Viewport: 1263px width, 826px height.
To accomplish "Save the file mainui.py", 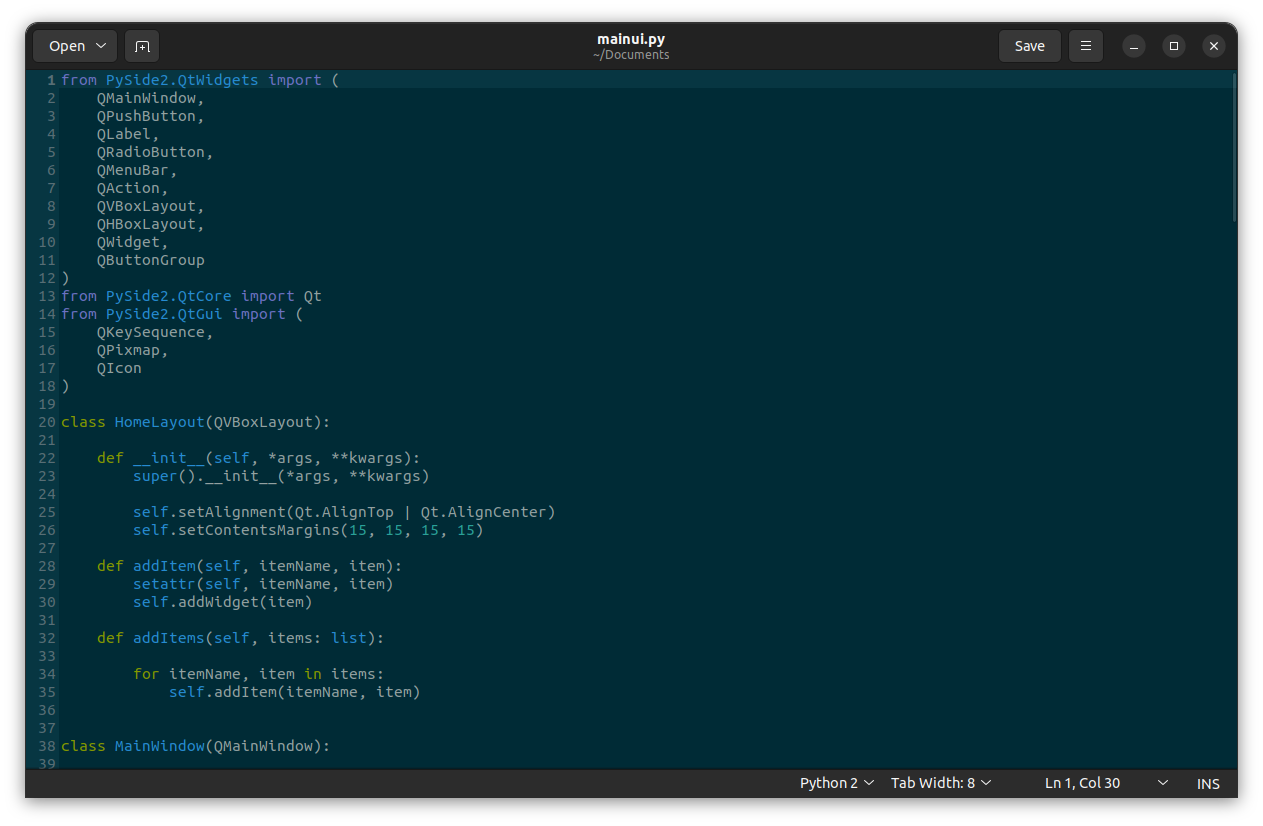I will (1029, 46).
